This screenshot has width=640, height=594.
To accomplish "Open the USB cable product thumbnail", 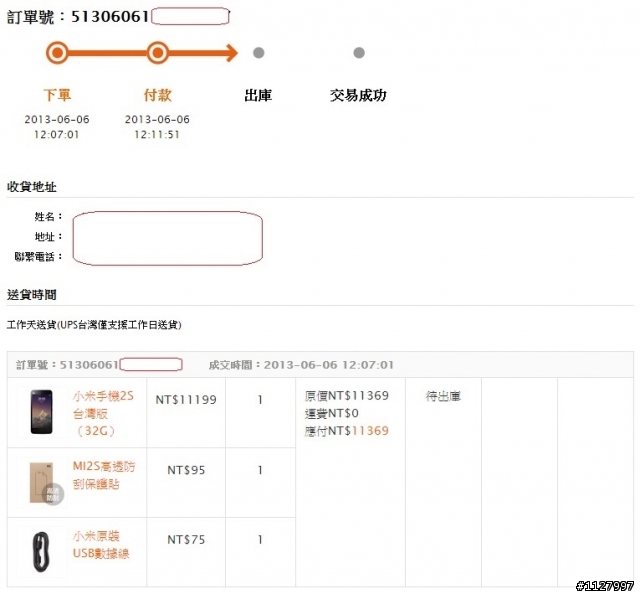I will point(42,552).
